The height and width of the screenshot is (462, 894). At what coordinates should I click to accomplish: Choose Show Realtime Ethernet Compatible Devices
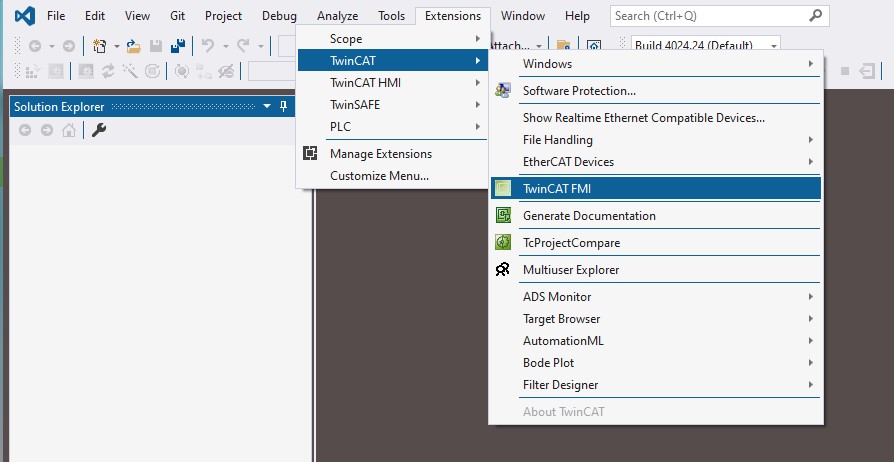coord(656,117)
